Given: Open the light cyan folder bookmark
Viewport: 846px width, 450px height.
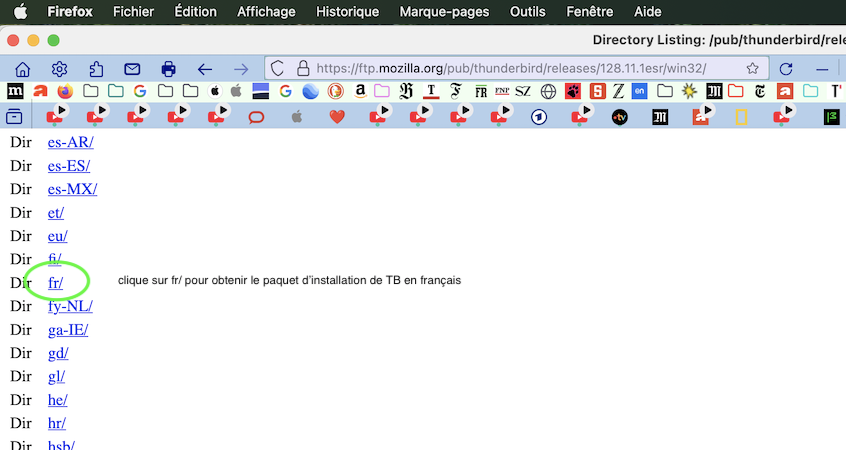Looking at the screenshot, I should (810, 91).
